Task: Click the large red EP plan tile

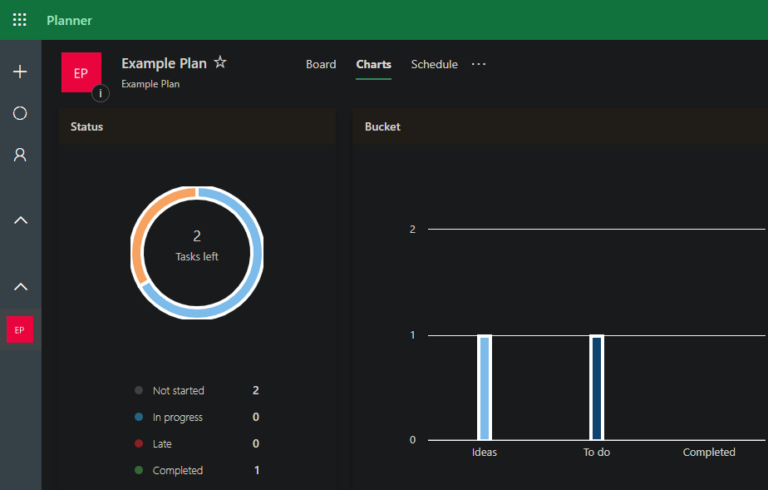Action: pyautogui.click(x=81, y=72)
